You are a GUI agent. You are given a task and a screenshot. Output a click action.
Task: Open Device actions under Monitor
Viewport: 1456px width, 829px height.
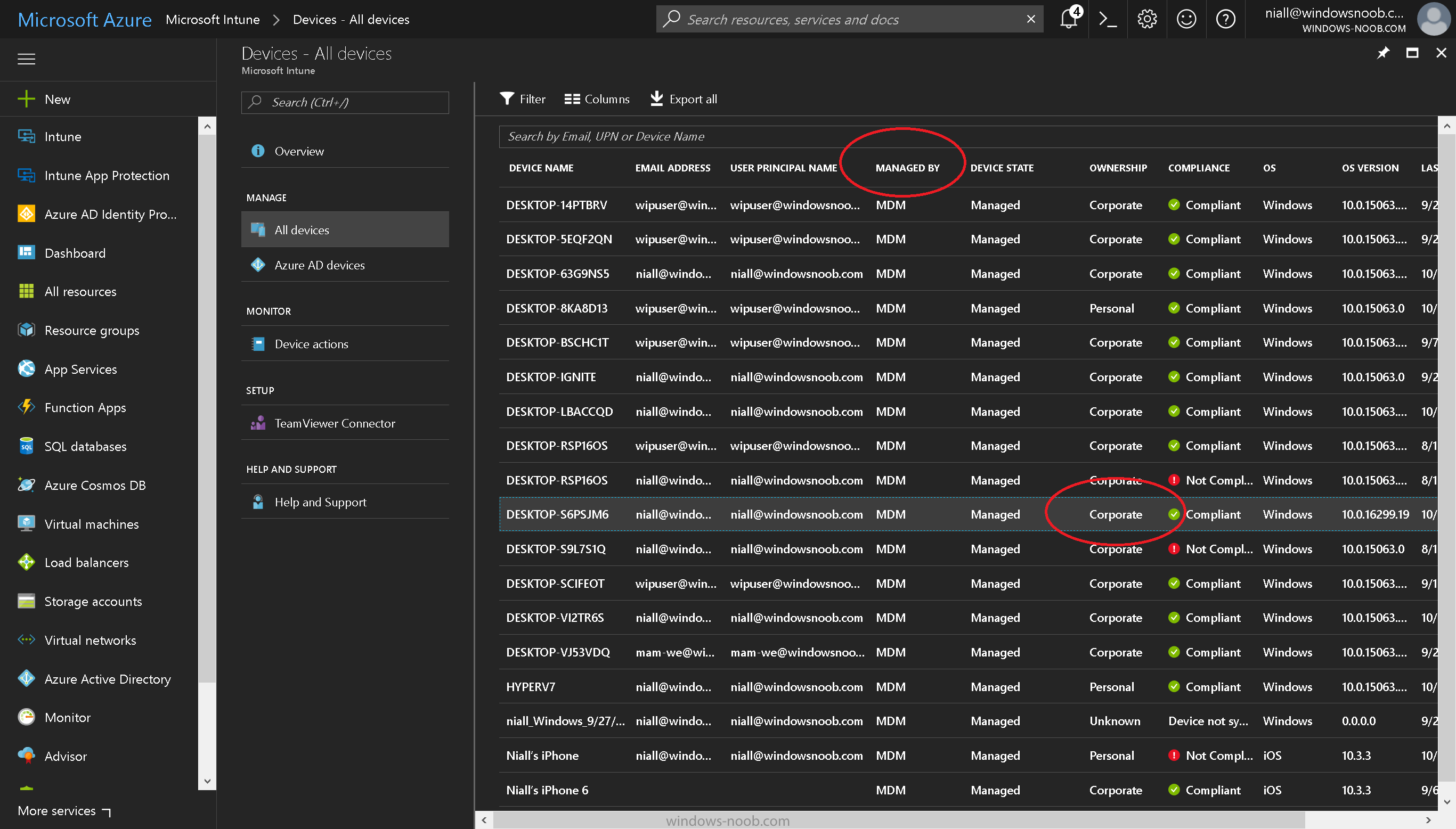coord(345,344)
